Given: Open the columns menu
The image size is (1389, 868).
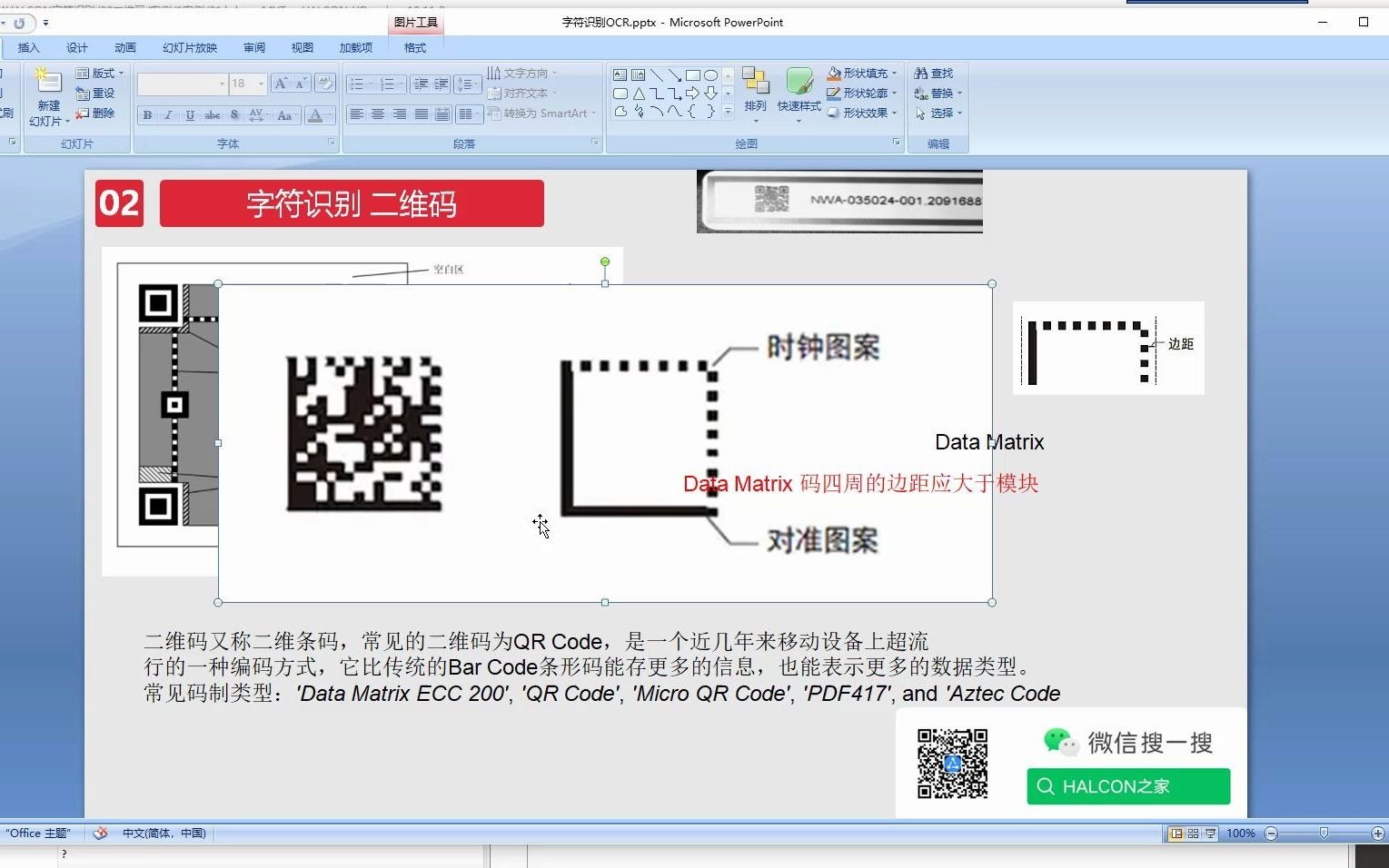Looking at the screenshot, I should pos(469,114).
